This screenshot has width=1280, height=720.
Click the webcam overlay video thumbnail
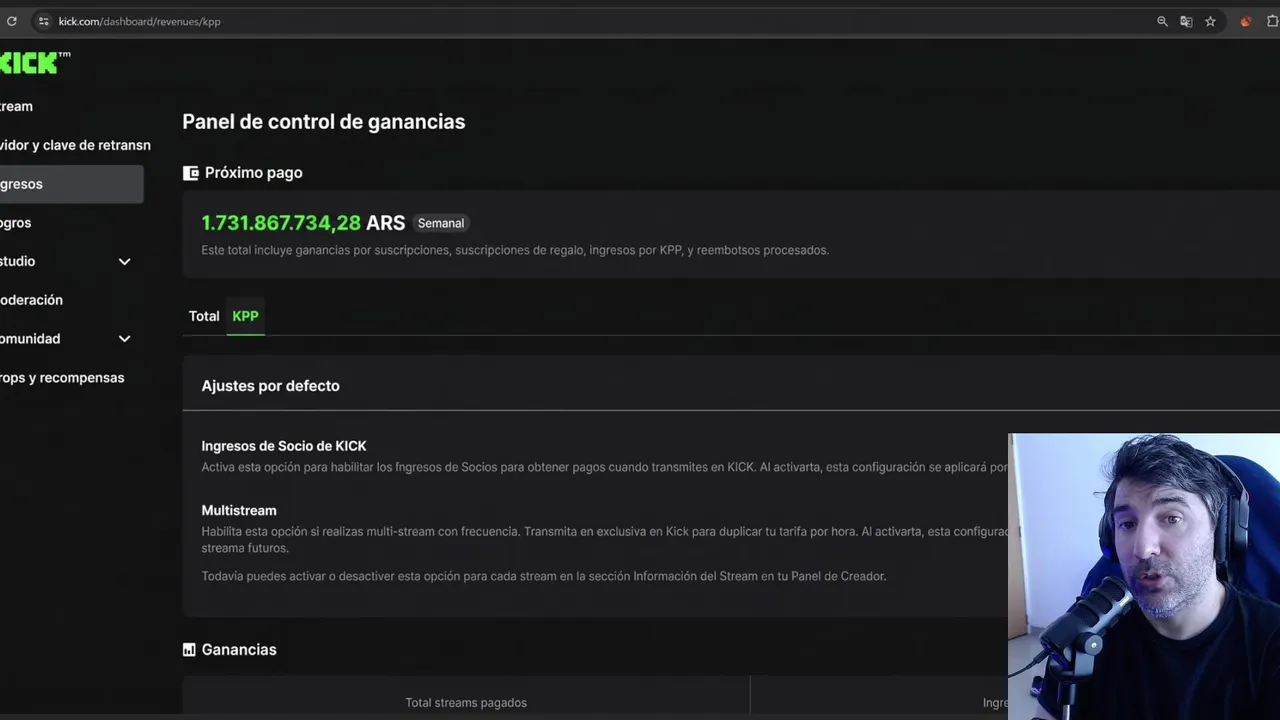pyautogui.click(x=1144, y=576)
